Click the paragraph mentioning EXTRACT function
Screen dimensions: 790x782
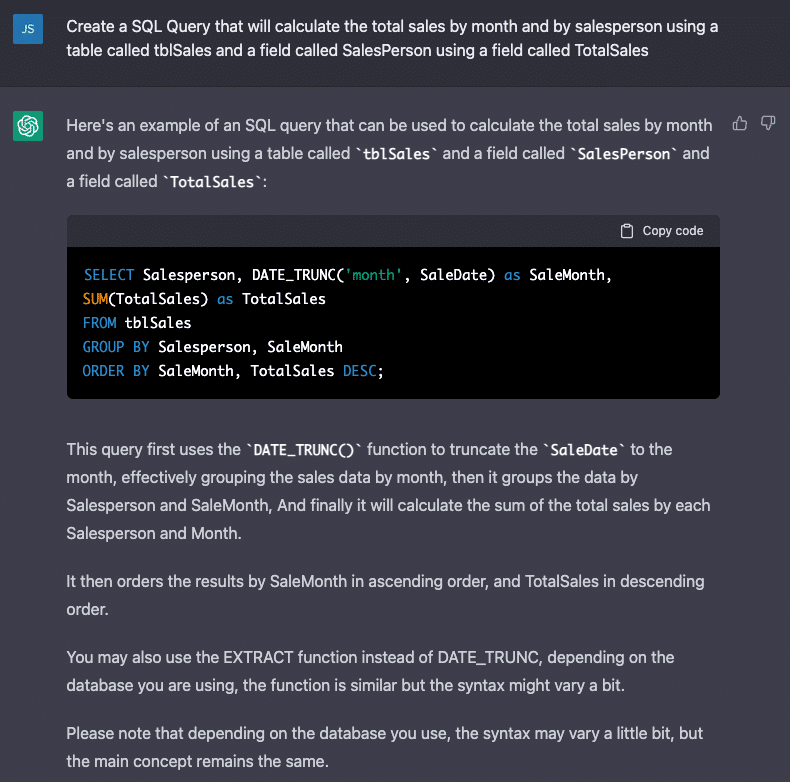pos(370,671)
